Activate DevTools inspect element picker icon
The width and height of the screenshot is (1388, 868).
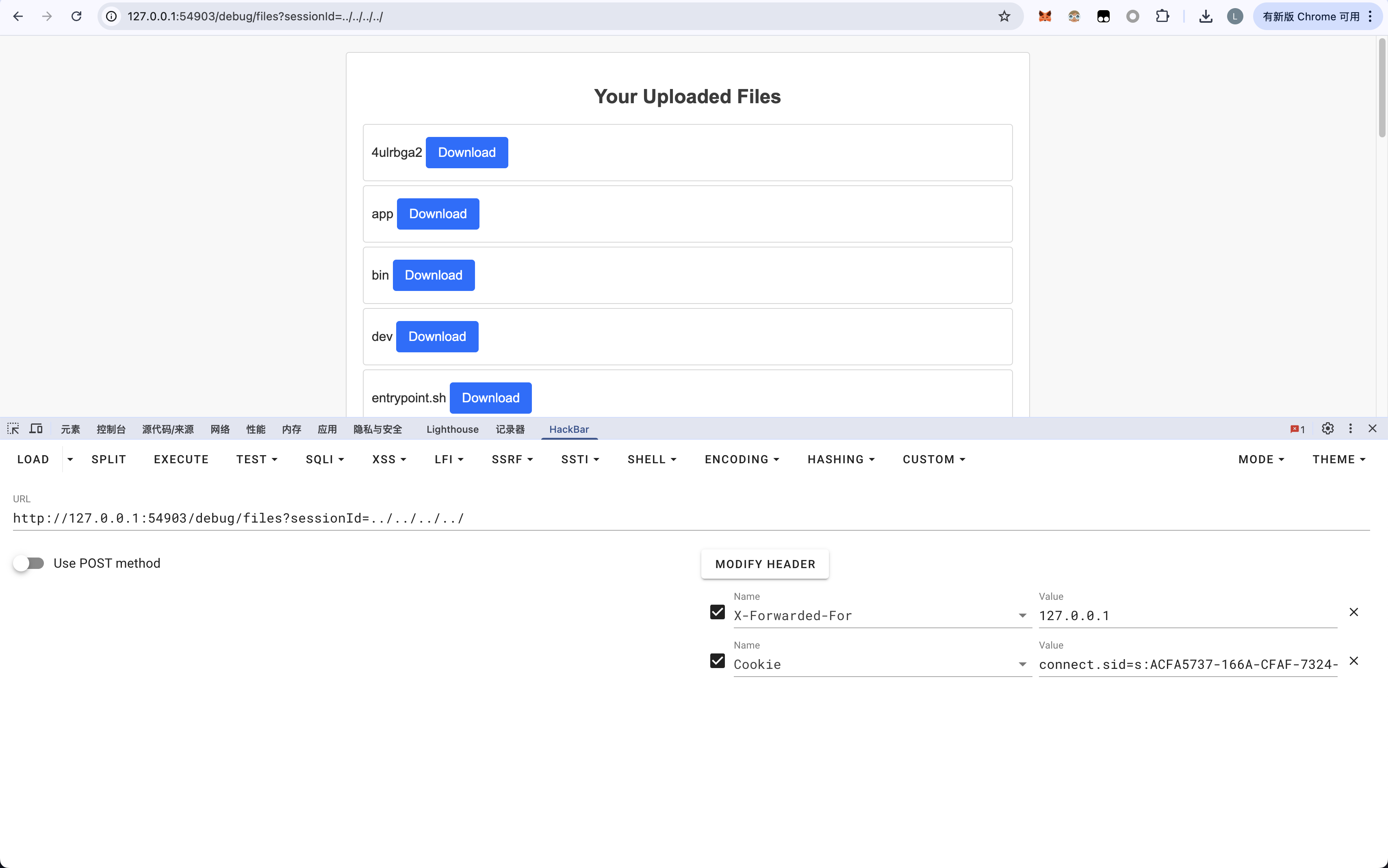click(x=13, y=429)
